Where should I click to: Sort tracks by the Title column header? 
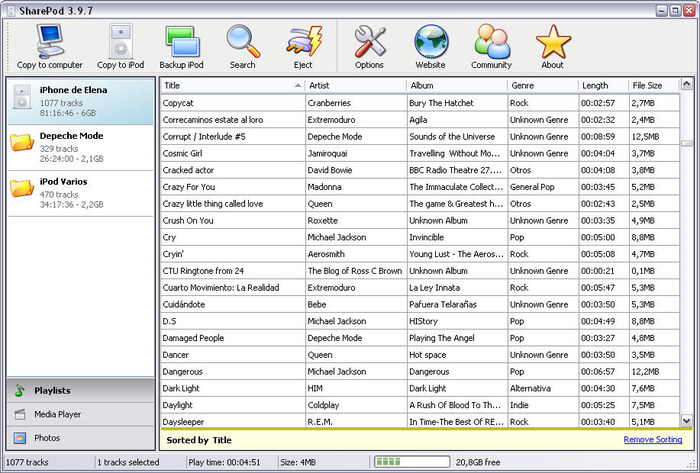pyautogui.click(x=232, y=86)
